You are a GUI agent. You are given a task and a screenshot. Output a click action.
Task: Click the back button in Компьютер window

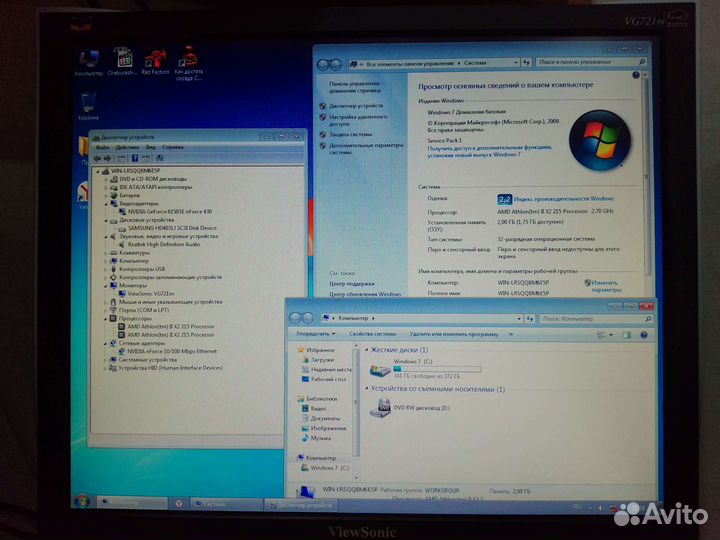coord(295,318)
